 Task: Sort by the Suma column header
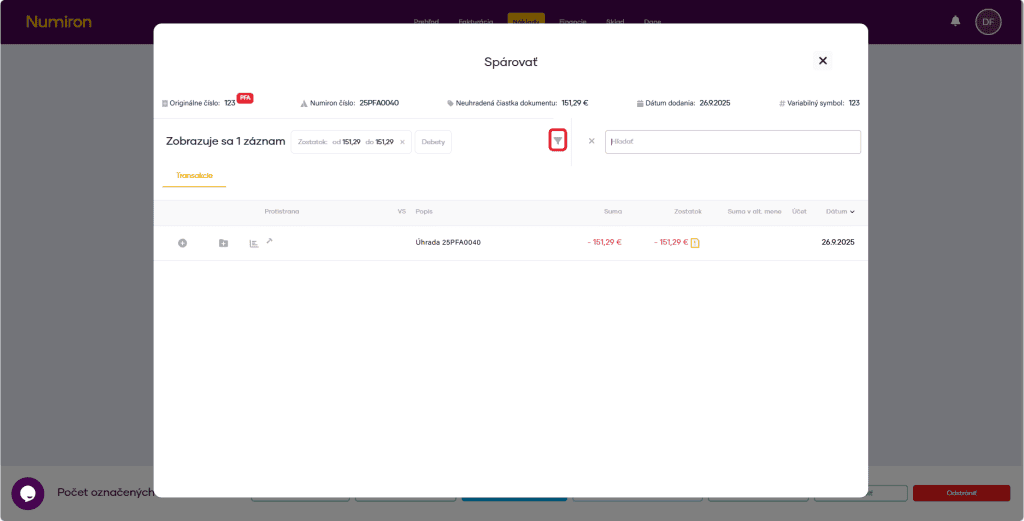pyautogui.click(x=612, y=212)
